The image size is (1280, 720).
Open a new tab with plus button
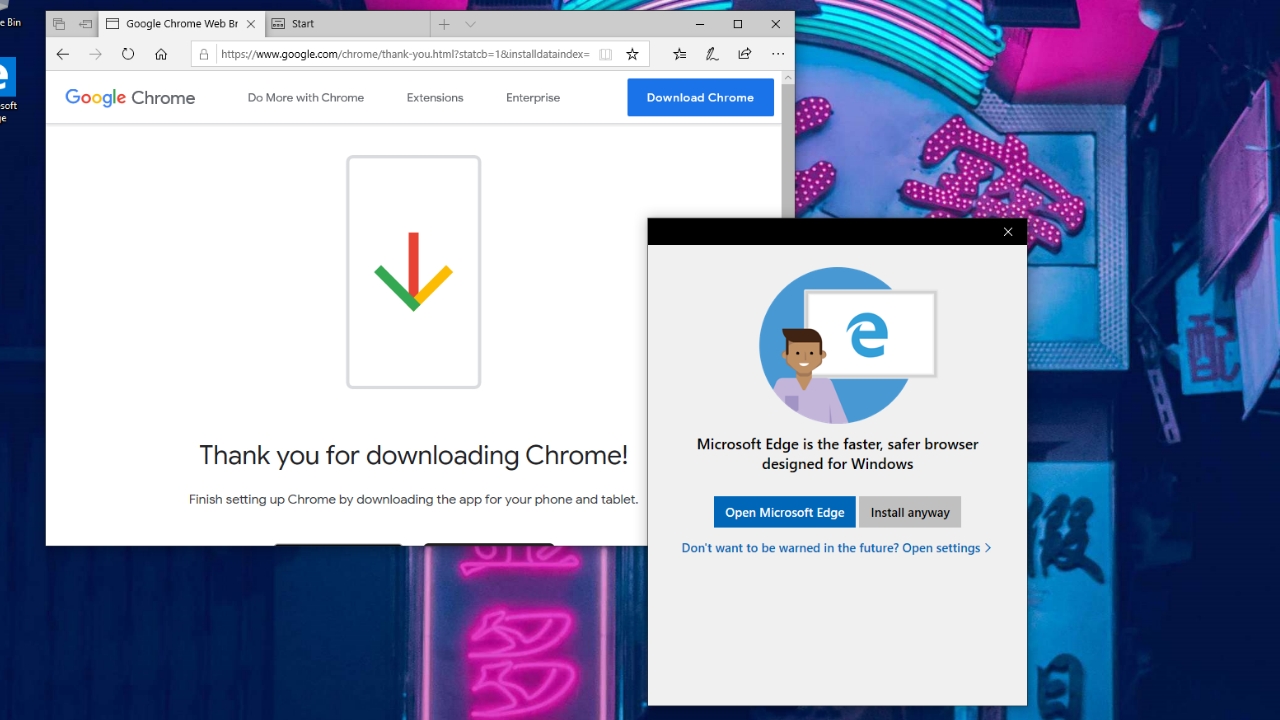tap(444, 24)
